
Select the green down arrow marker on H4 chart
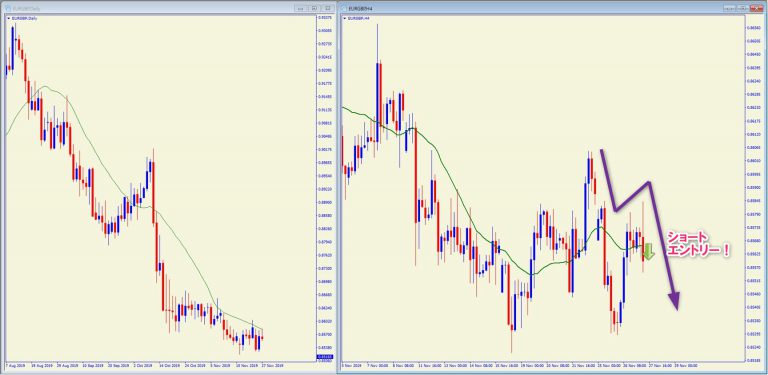[648, 251]
